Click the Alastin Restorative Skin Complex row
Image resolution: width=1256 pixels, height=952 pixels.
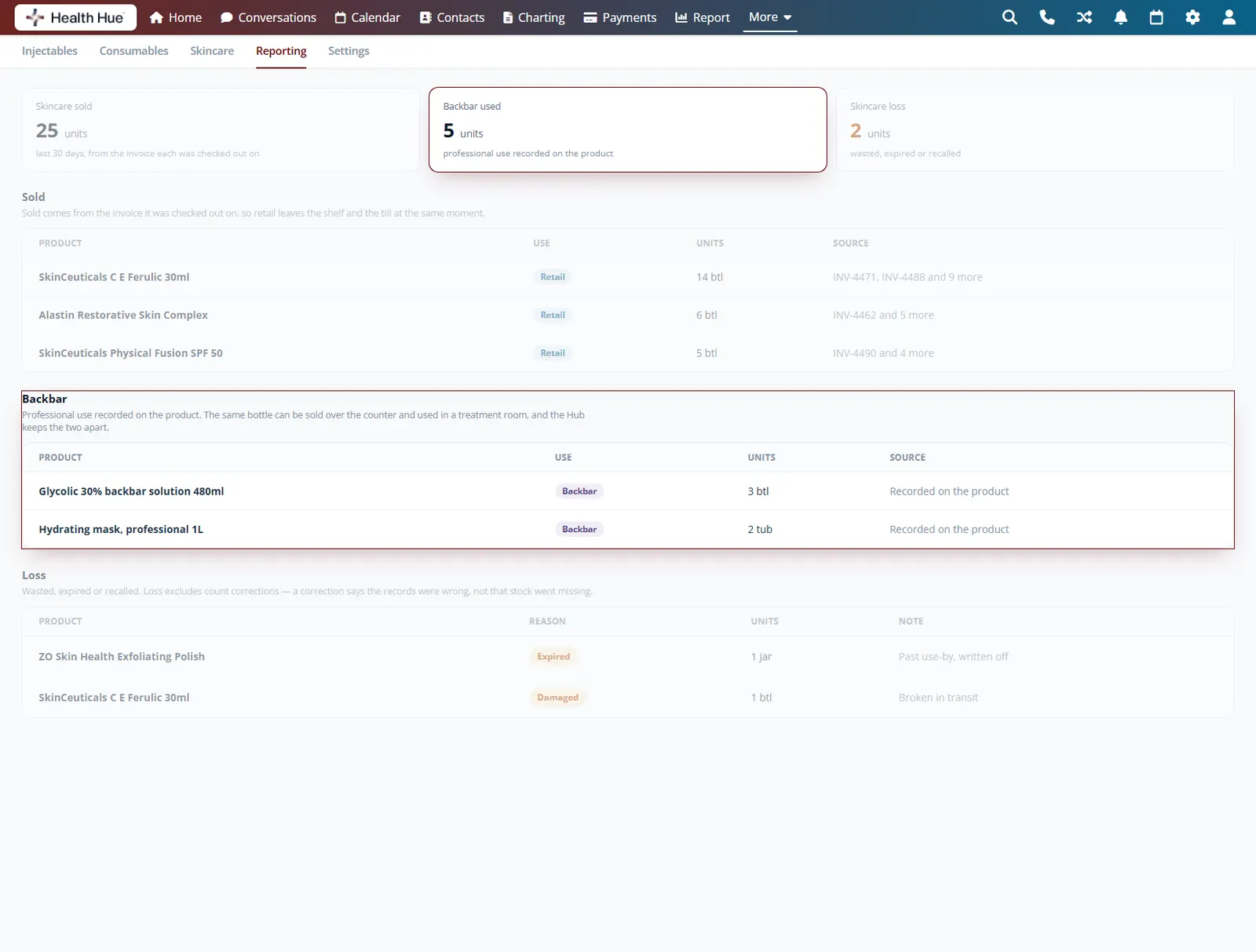tap(628, 315)
